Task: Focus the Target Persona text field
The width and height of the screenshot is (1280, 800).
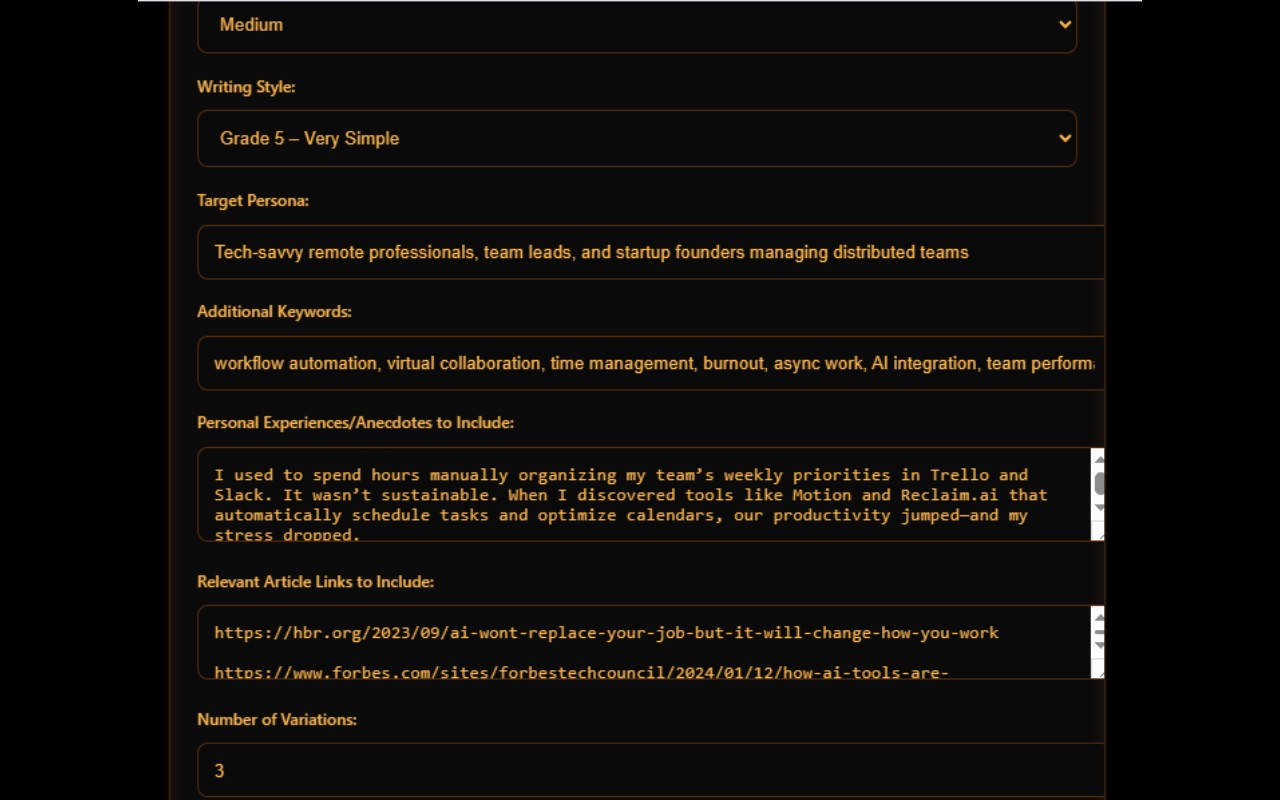Action: point(651,252)
